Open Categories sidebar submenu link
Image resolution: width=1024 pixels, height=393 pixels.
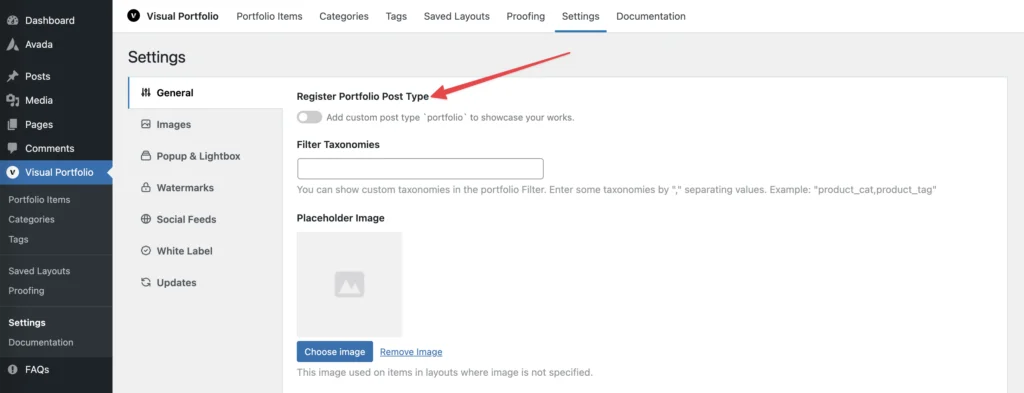31,219
